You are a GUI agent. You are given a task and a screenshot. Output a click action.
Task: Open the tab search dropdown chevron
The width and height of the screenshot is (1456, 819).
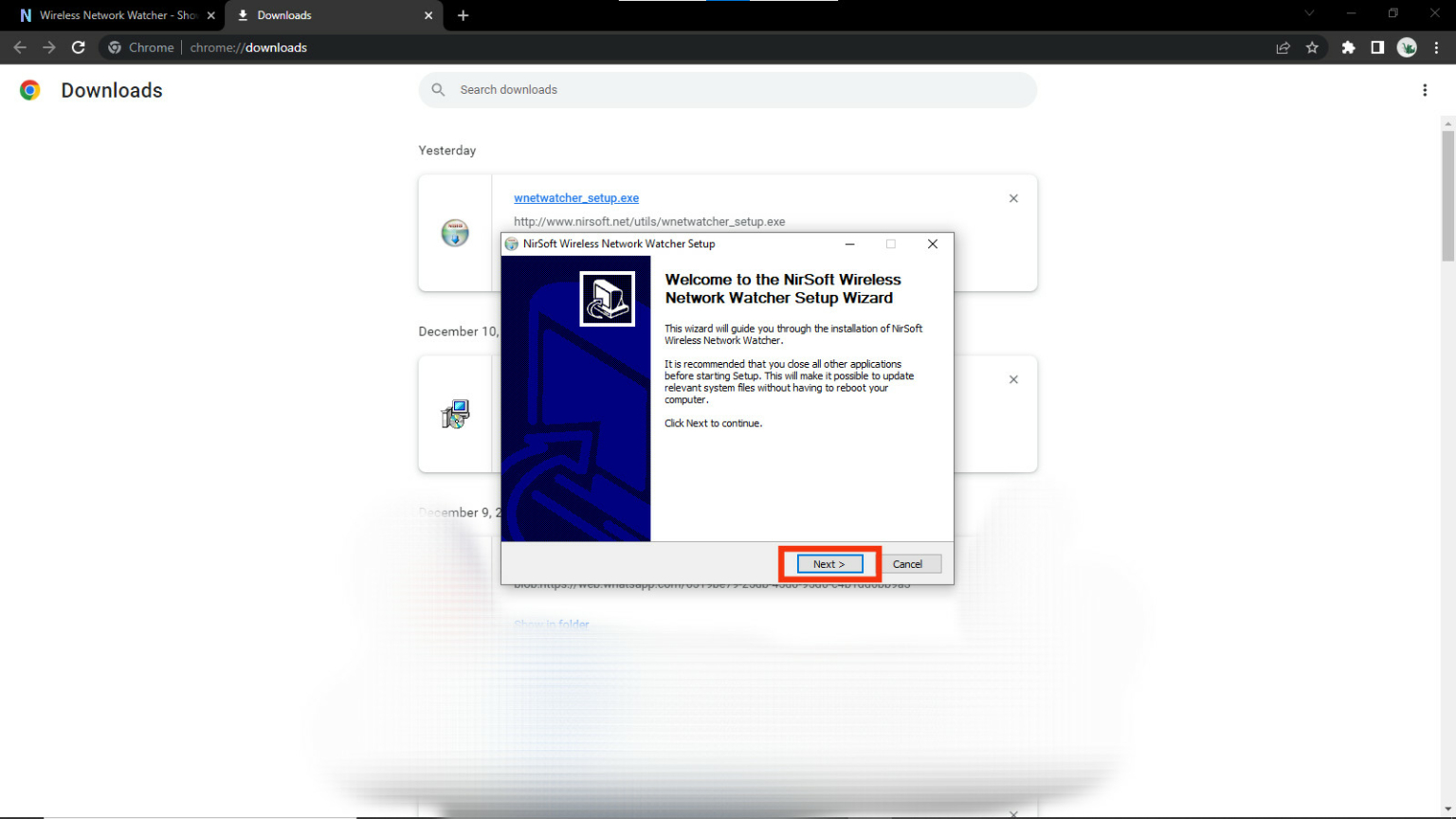[1309, 13]
